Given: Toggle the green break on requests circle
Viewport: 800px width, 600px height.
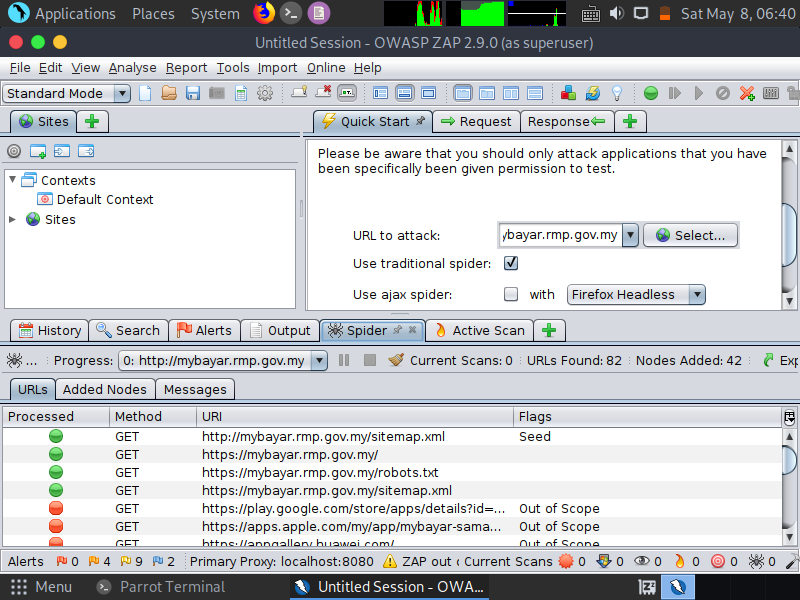Looking at the screenshot, I should pyautogui.click(x=651, y=93).
